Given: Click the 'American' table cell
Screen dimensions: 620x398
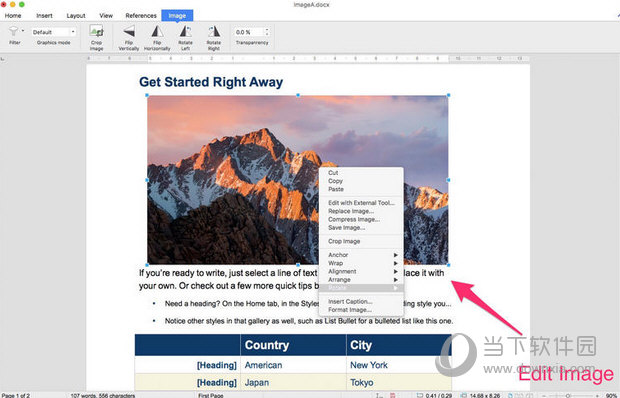Looking at the screenshot, I should tap(293, 365).
